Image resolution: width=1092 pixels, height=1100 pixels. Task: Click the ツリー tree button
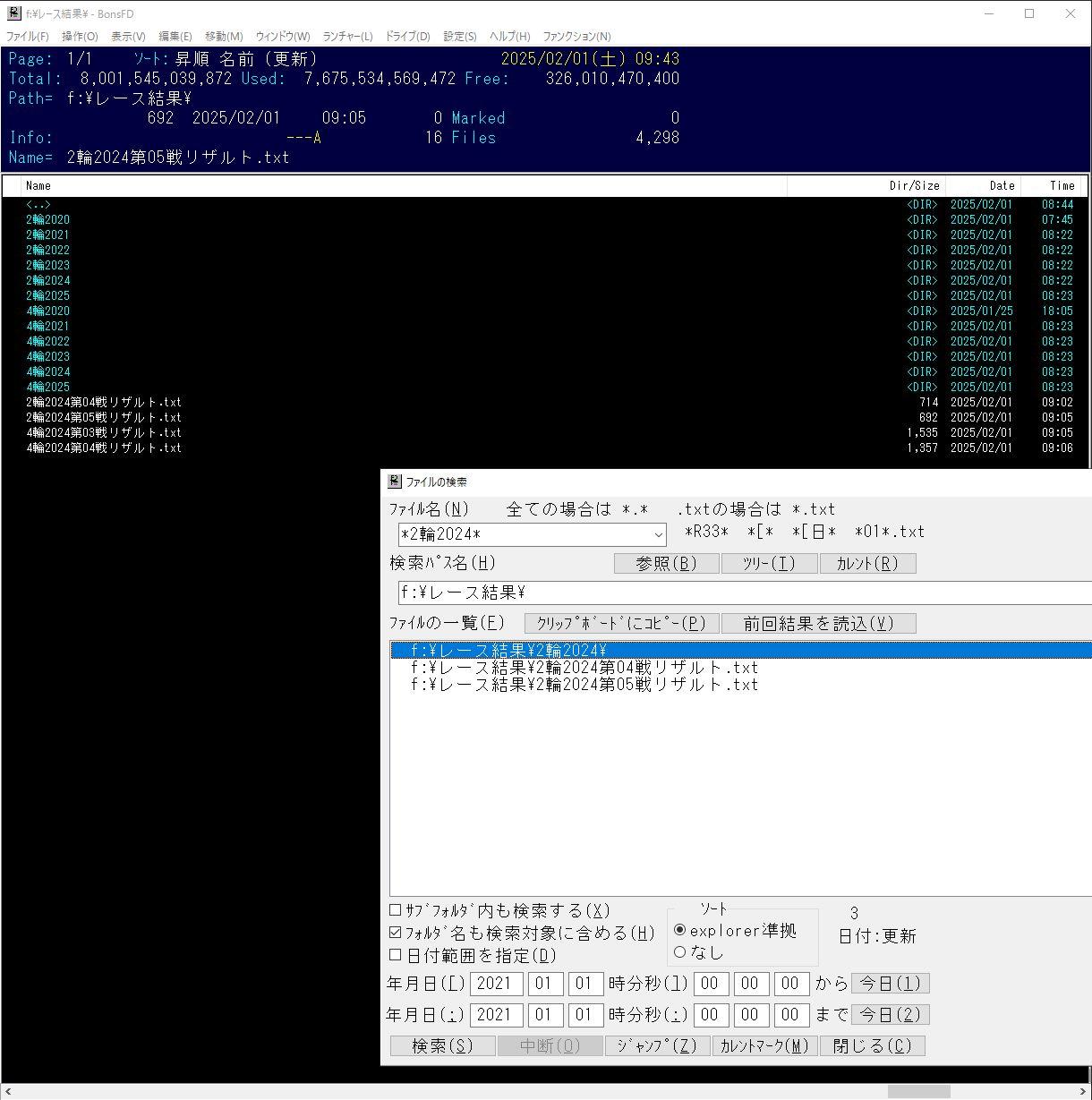point(769,563)
